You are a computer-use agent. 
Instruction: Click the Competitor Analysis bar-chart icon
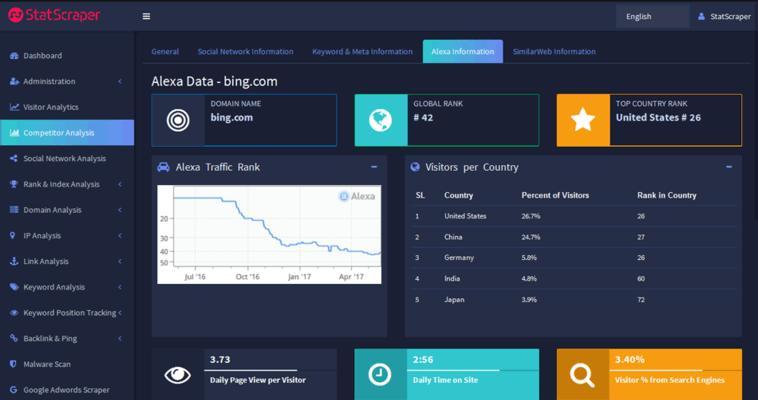(14, 133)
